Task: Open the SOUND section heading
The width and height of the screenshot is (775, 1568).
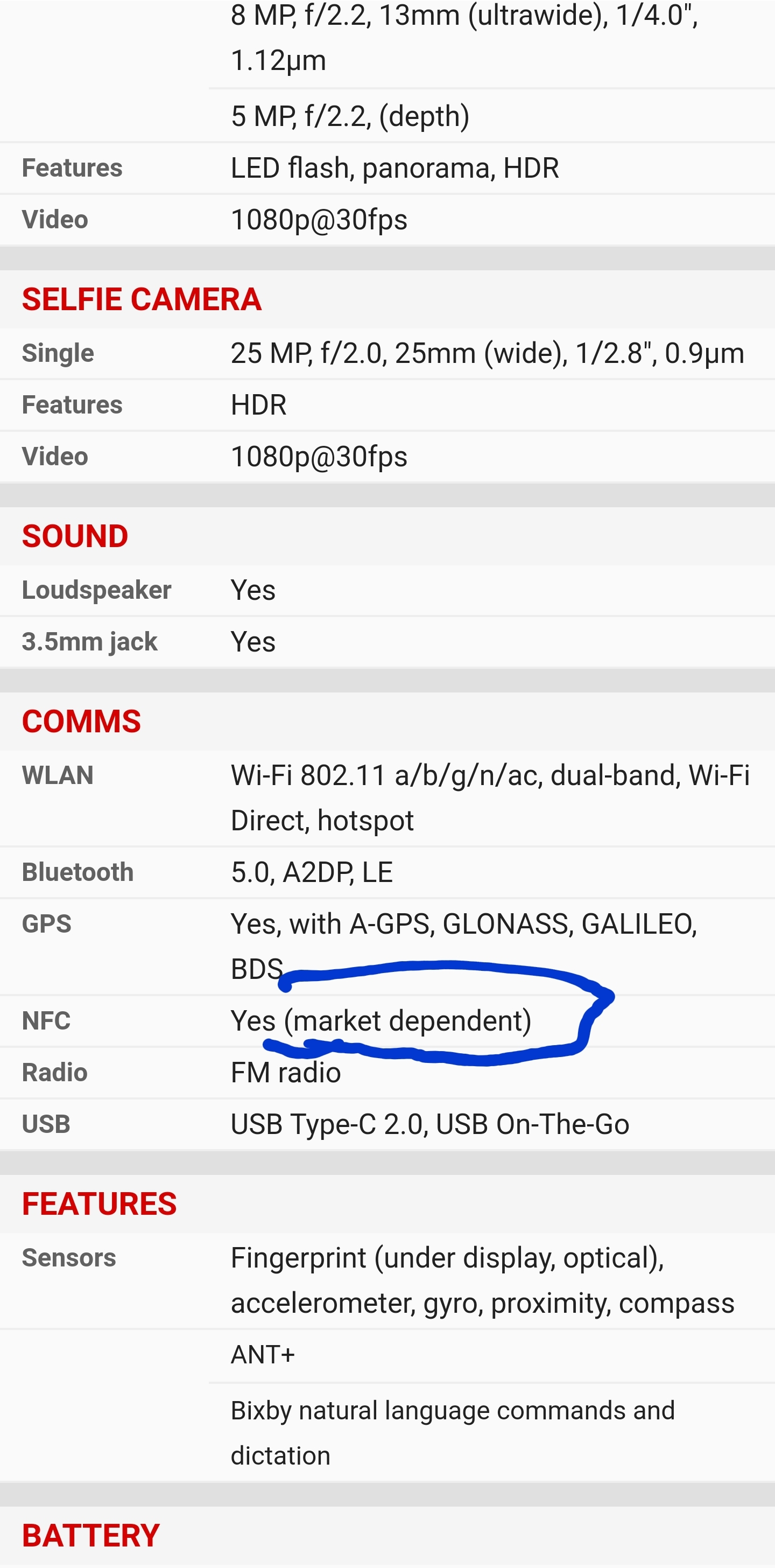Action: point(75,536)
